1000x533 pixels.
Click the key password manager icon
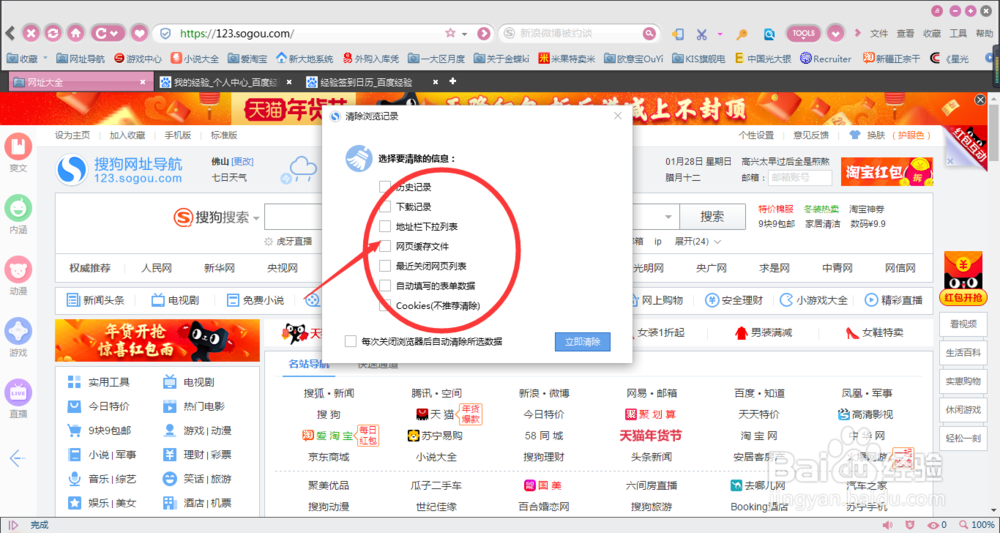pyautogui.click(x=742, y=34)
